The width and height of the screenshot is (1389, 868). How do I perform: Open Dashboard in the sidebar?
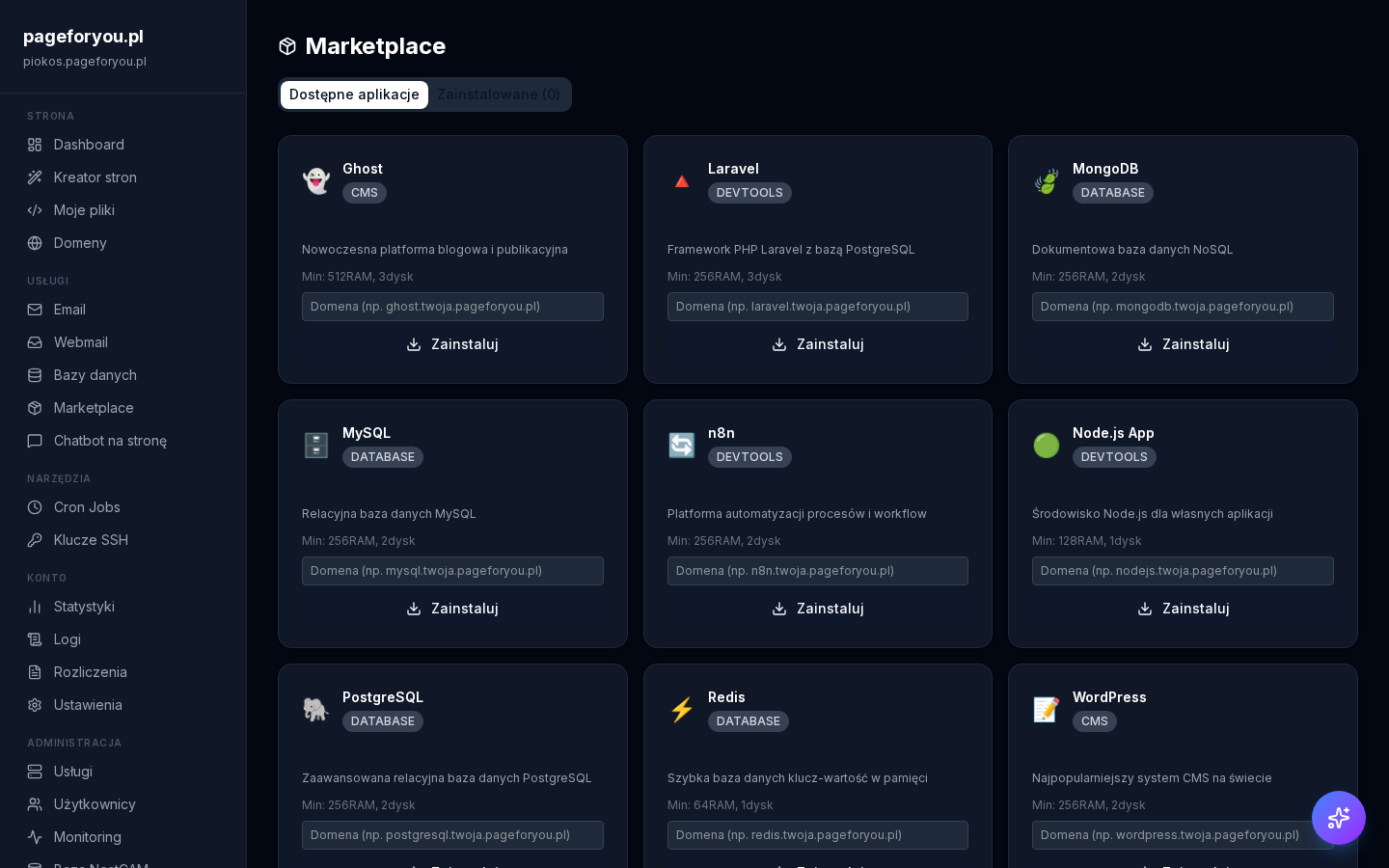tap(123, 145)
